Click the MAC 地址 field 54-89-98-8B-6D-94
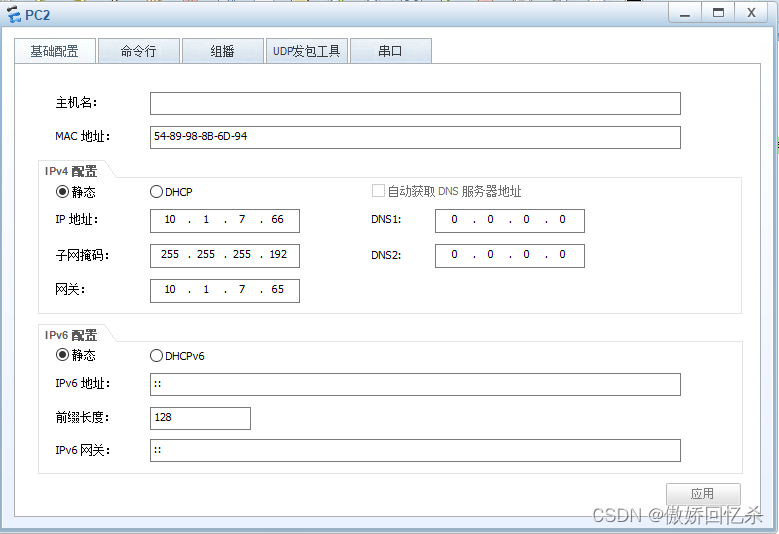Image resolution: width=779 pixels, height=534 pixels. (415, 137)
